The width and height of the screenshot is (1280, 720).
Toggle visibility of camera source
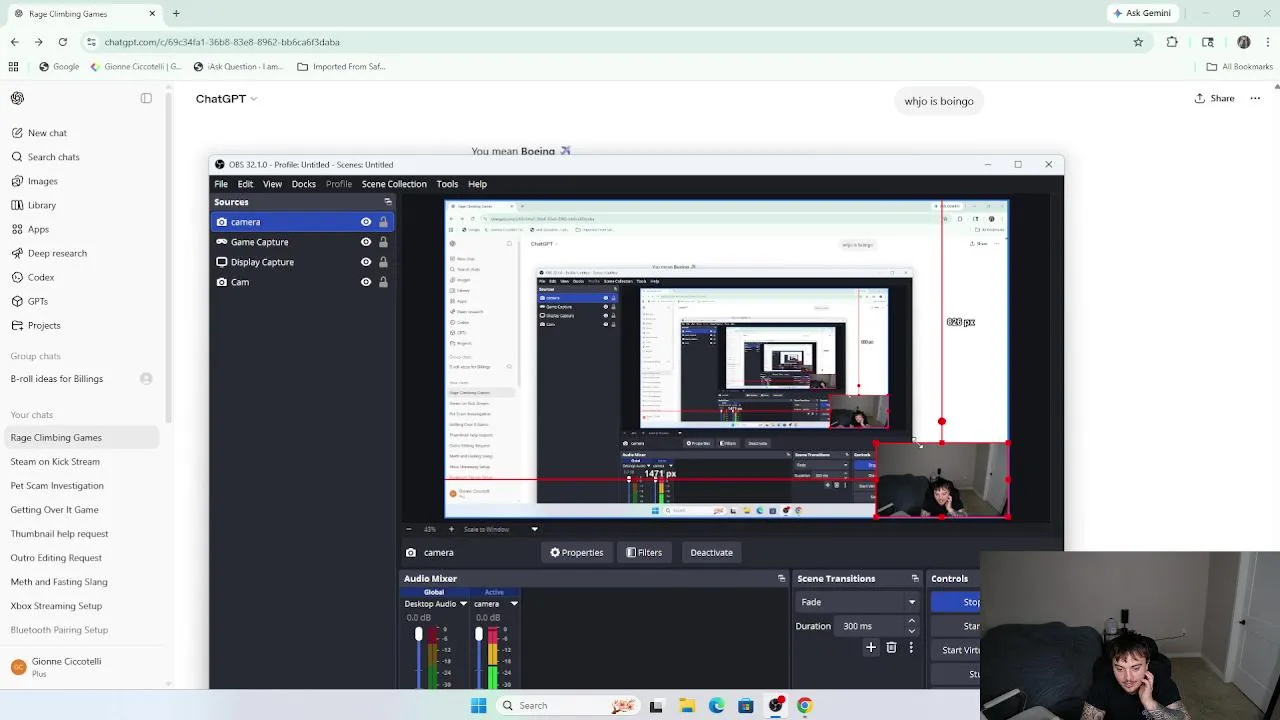click(366, 222)
